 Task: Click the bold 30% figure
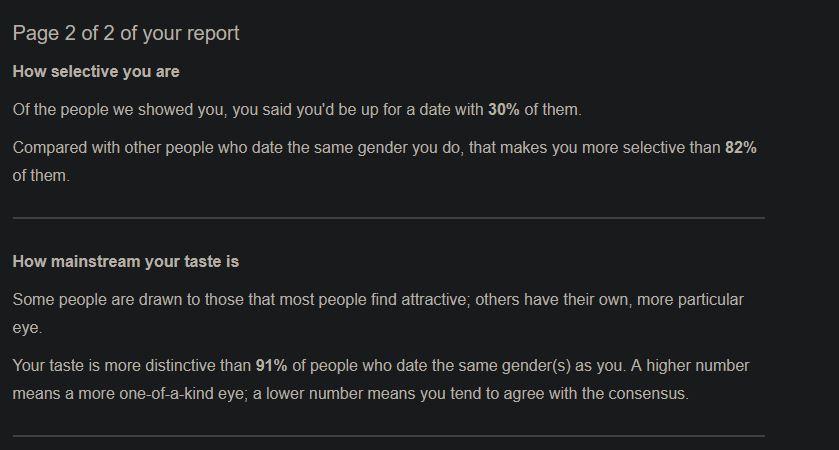pos(504,110)
